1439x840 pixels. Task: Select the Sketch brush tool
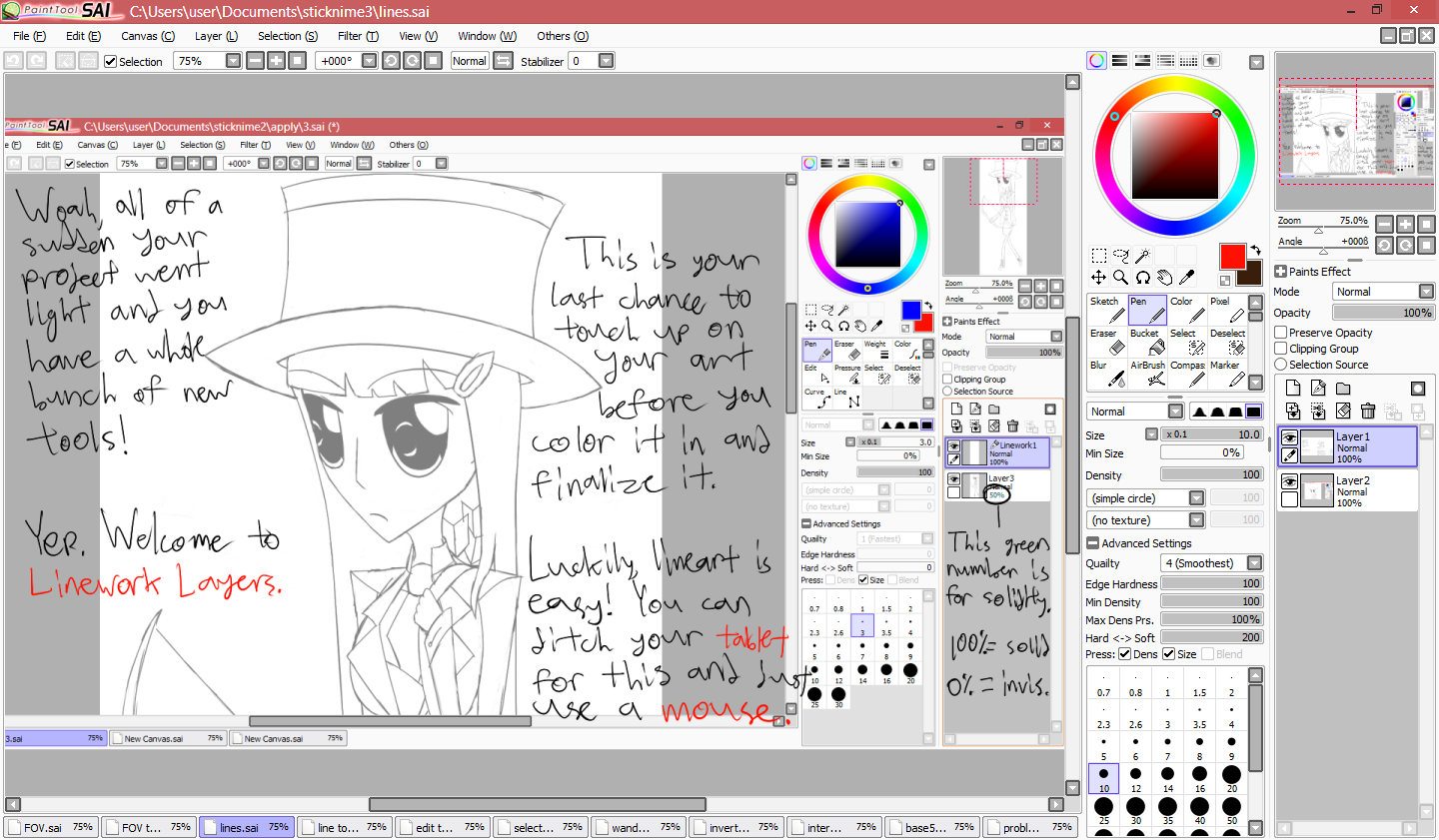1106,310
